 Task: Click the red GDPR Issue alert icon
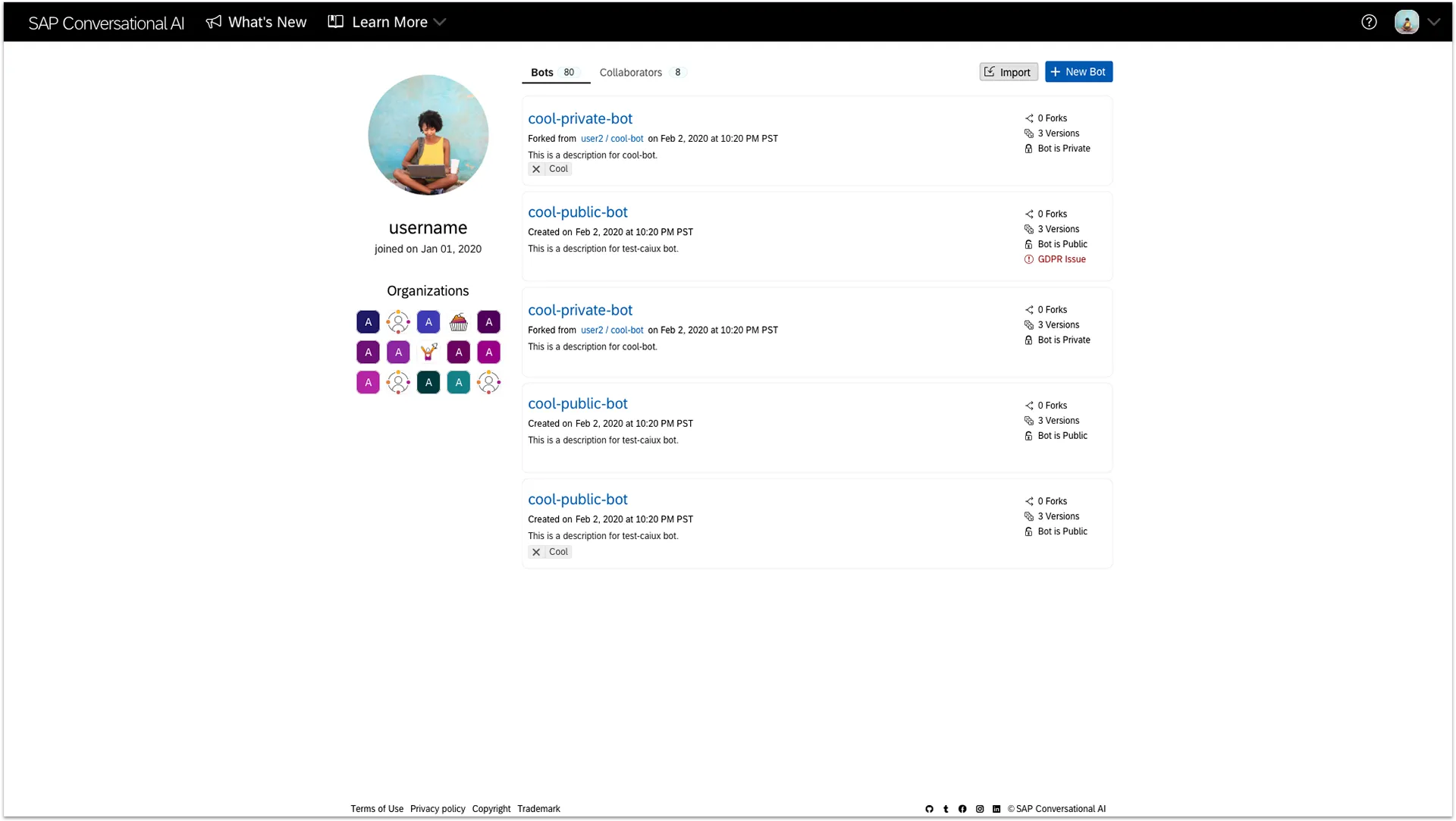(x=1029, y=259)
